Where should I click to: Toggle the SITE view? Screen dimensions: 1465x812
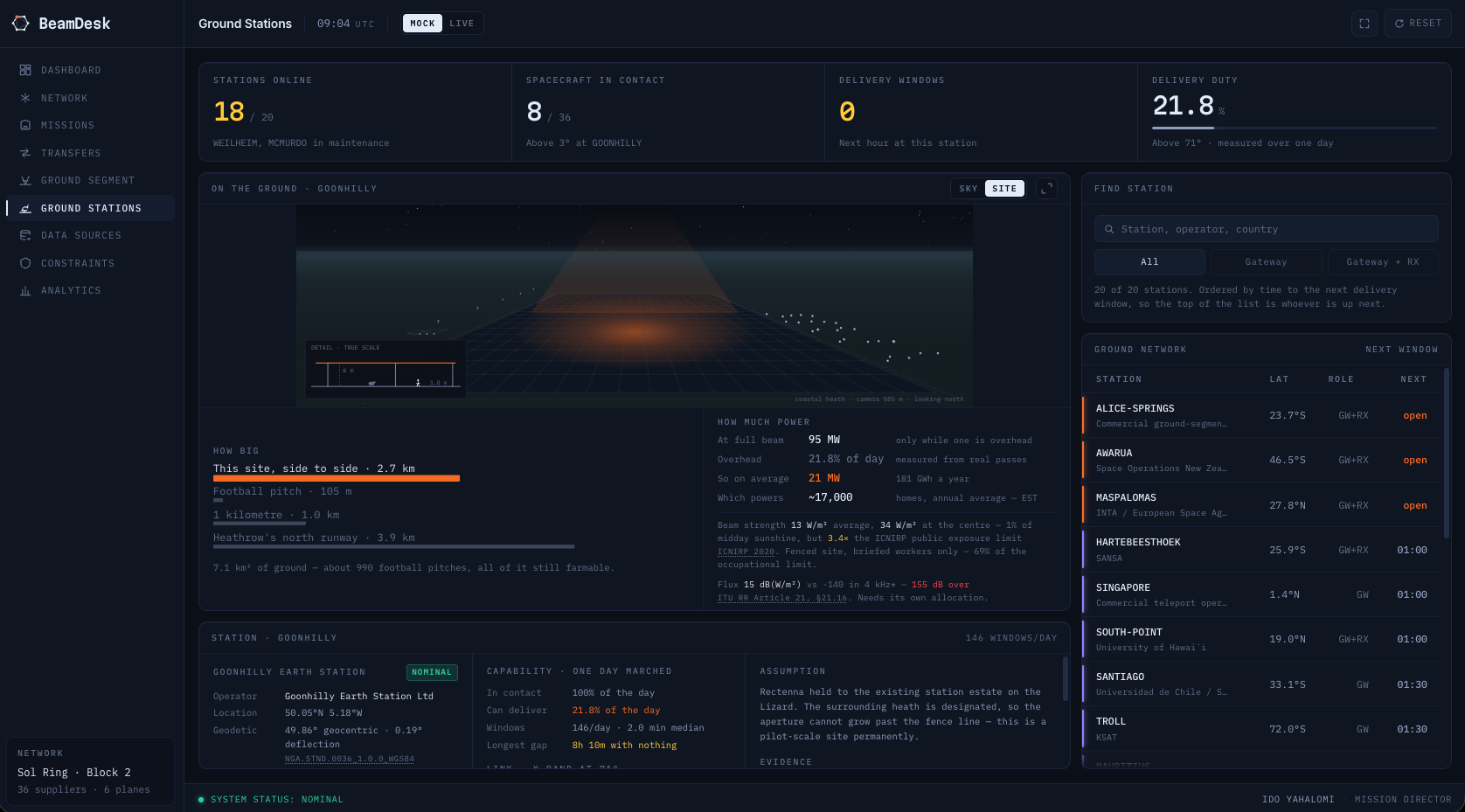pyautogui.click(x=1004, y=188)
